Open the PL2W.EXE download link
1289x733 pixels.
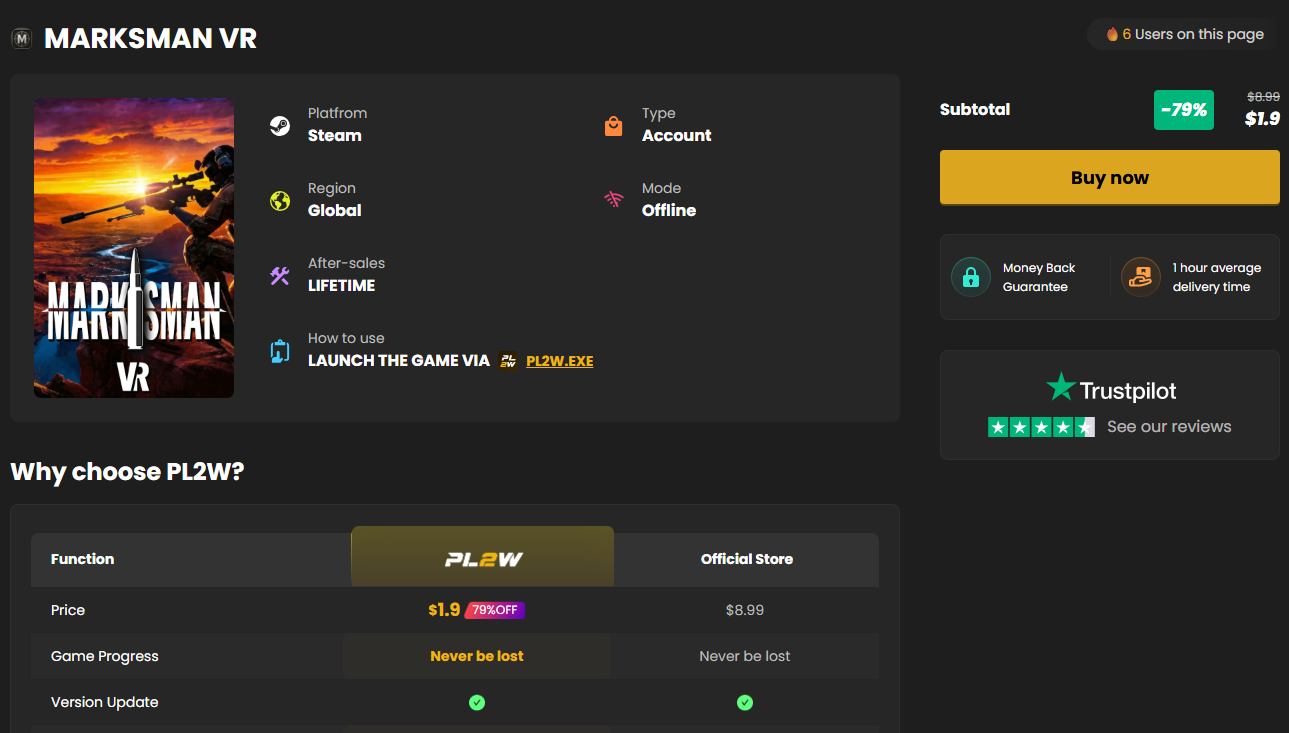[x=559, y=361]
